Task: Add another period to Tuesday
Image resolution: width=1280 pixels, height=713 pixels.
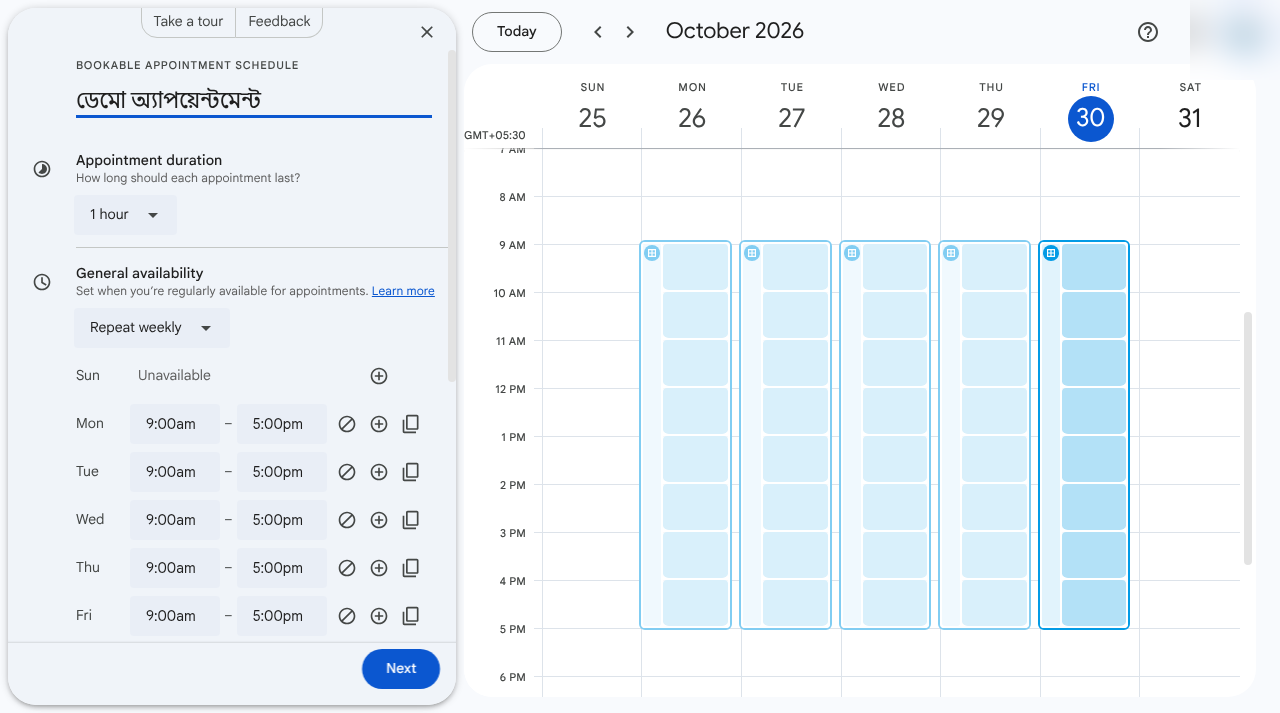Action: [x=379, y=472]
